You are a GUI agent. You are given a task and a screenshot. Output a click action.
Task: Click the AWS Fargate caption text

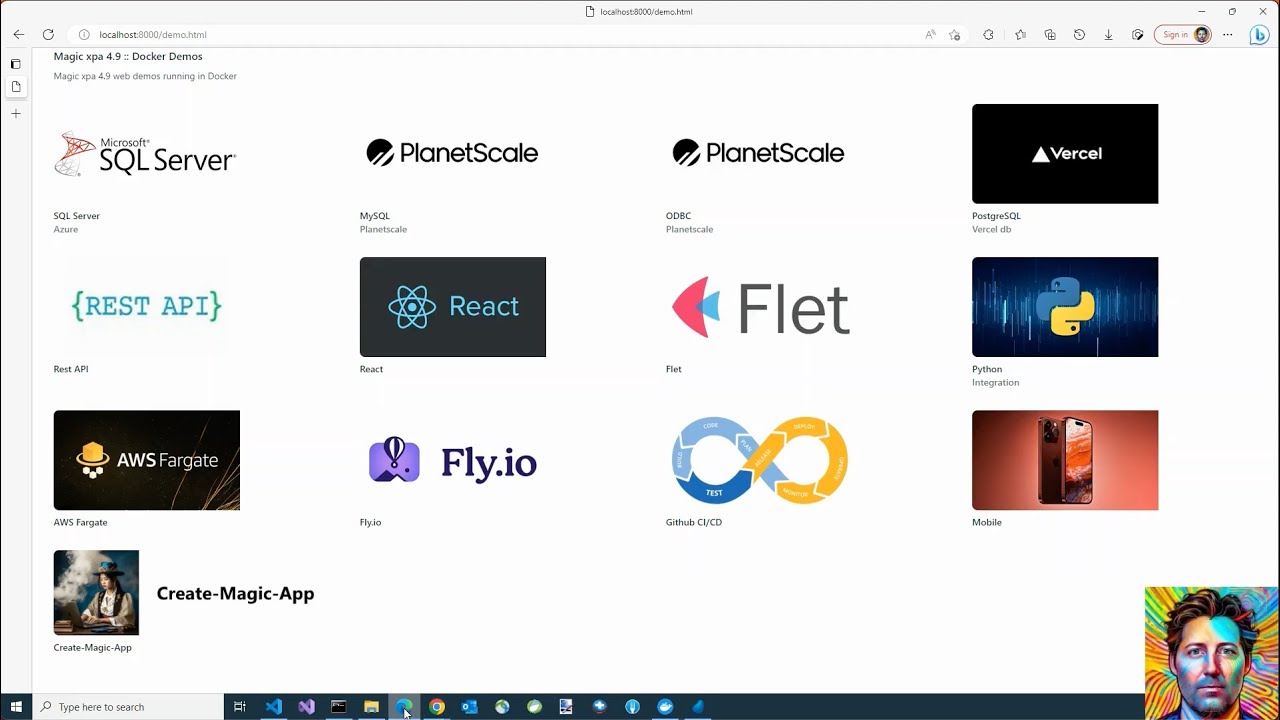point(80,522)
